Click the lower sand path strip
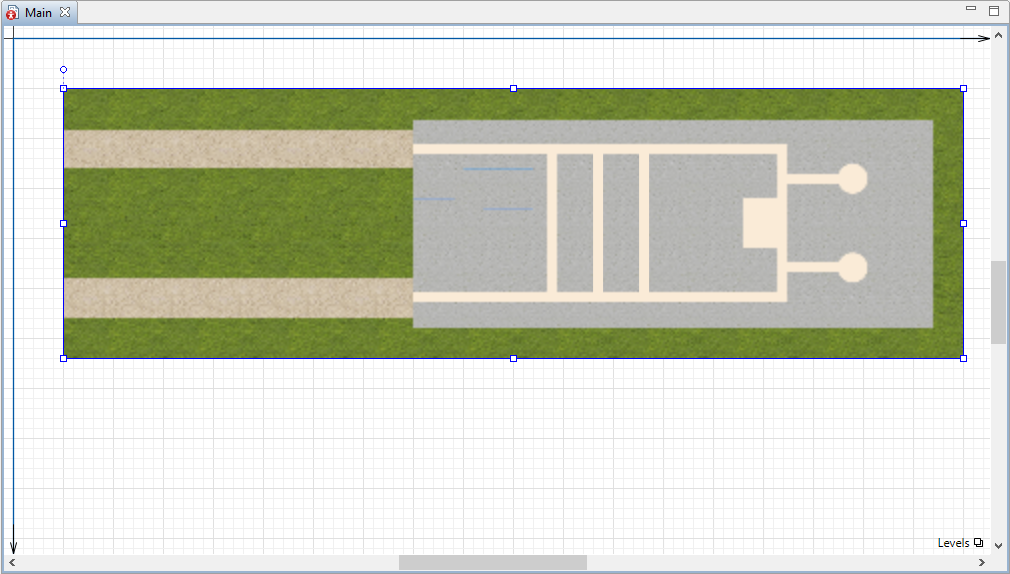Viewport: 1010px width, 574px height. 238,298
